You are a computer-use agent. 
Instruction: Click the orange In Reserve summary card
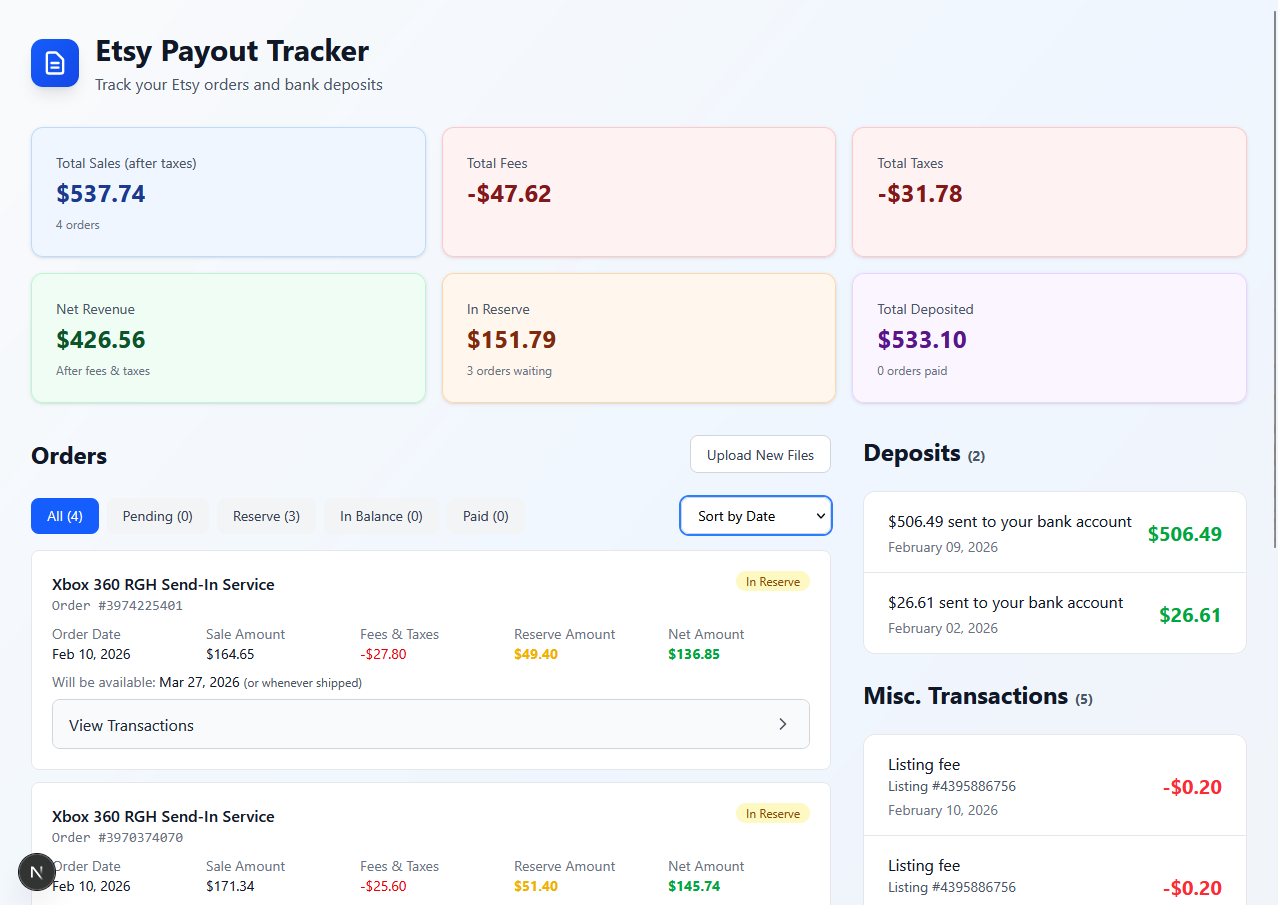click(638, 338)
